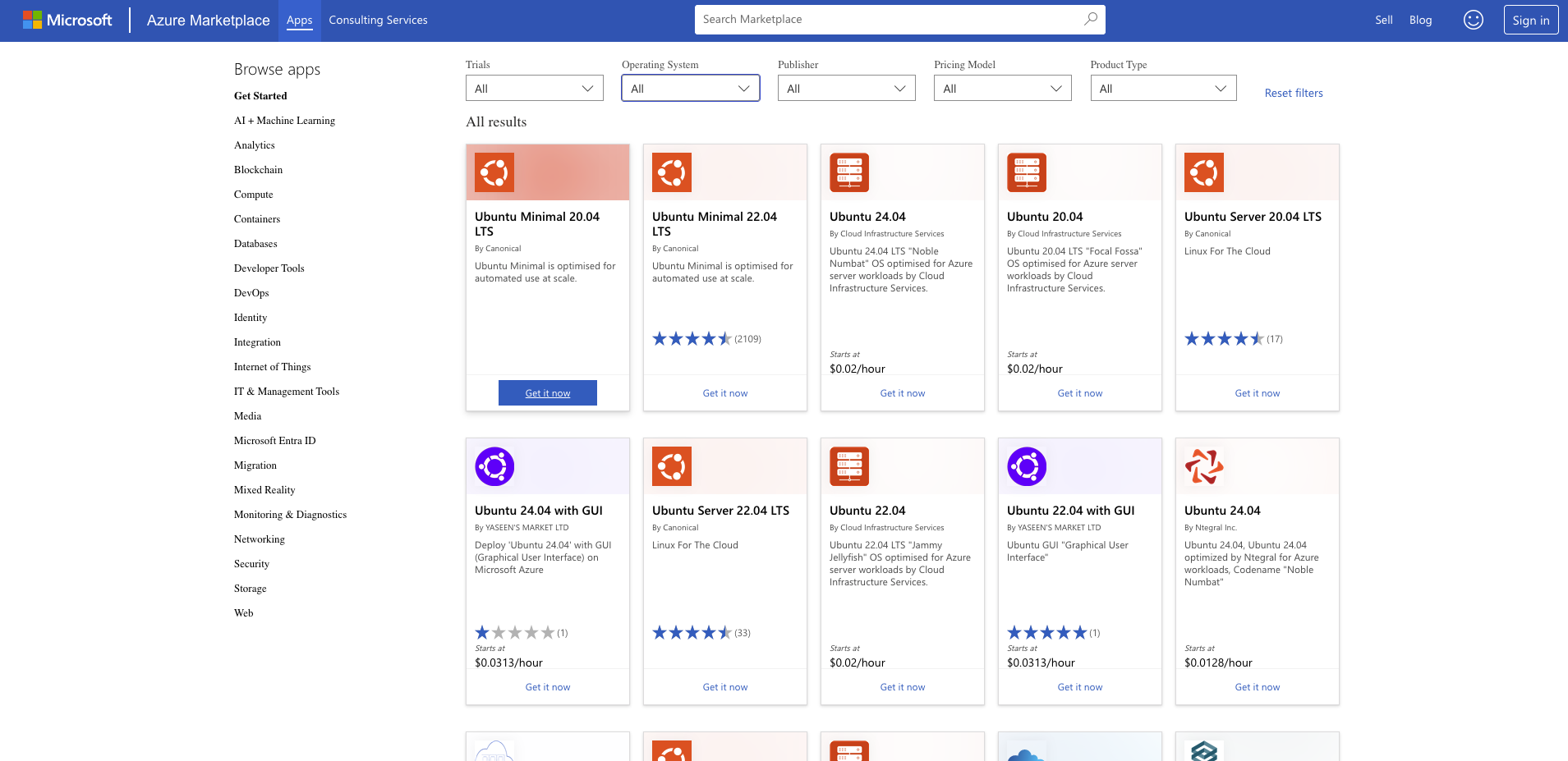1568x761 pixels.
Task: Expand the Product Type filter dropdown
Action: 1163,88
